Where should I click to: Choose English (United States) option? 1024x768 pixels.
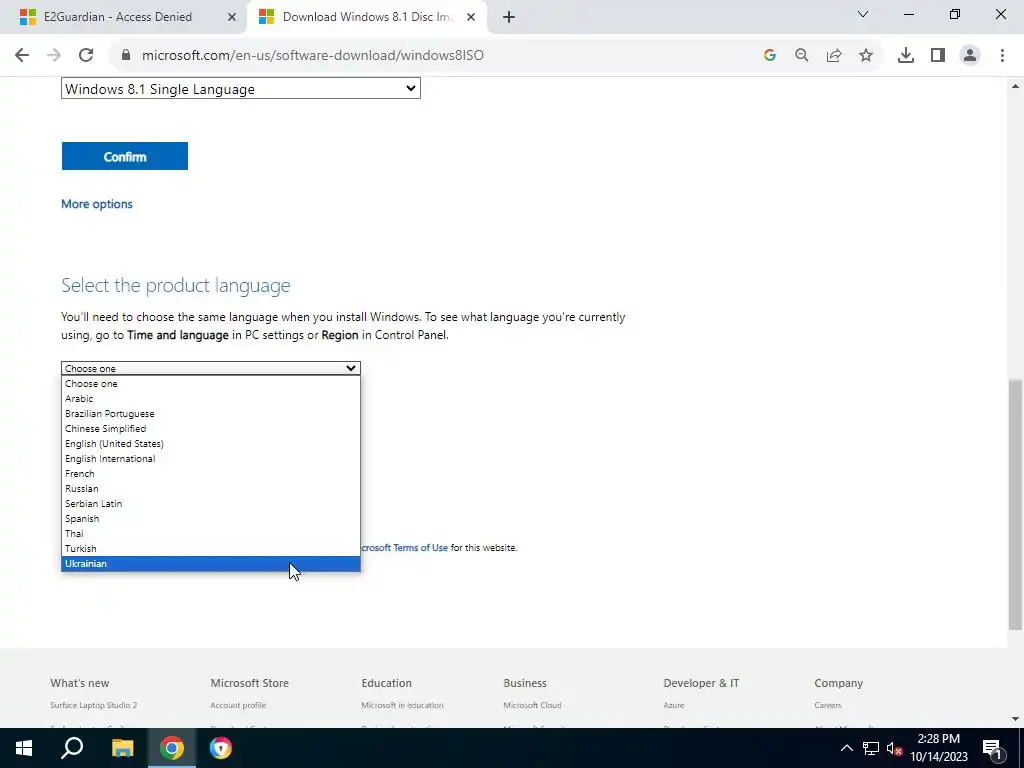tap(210, 443)
